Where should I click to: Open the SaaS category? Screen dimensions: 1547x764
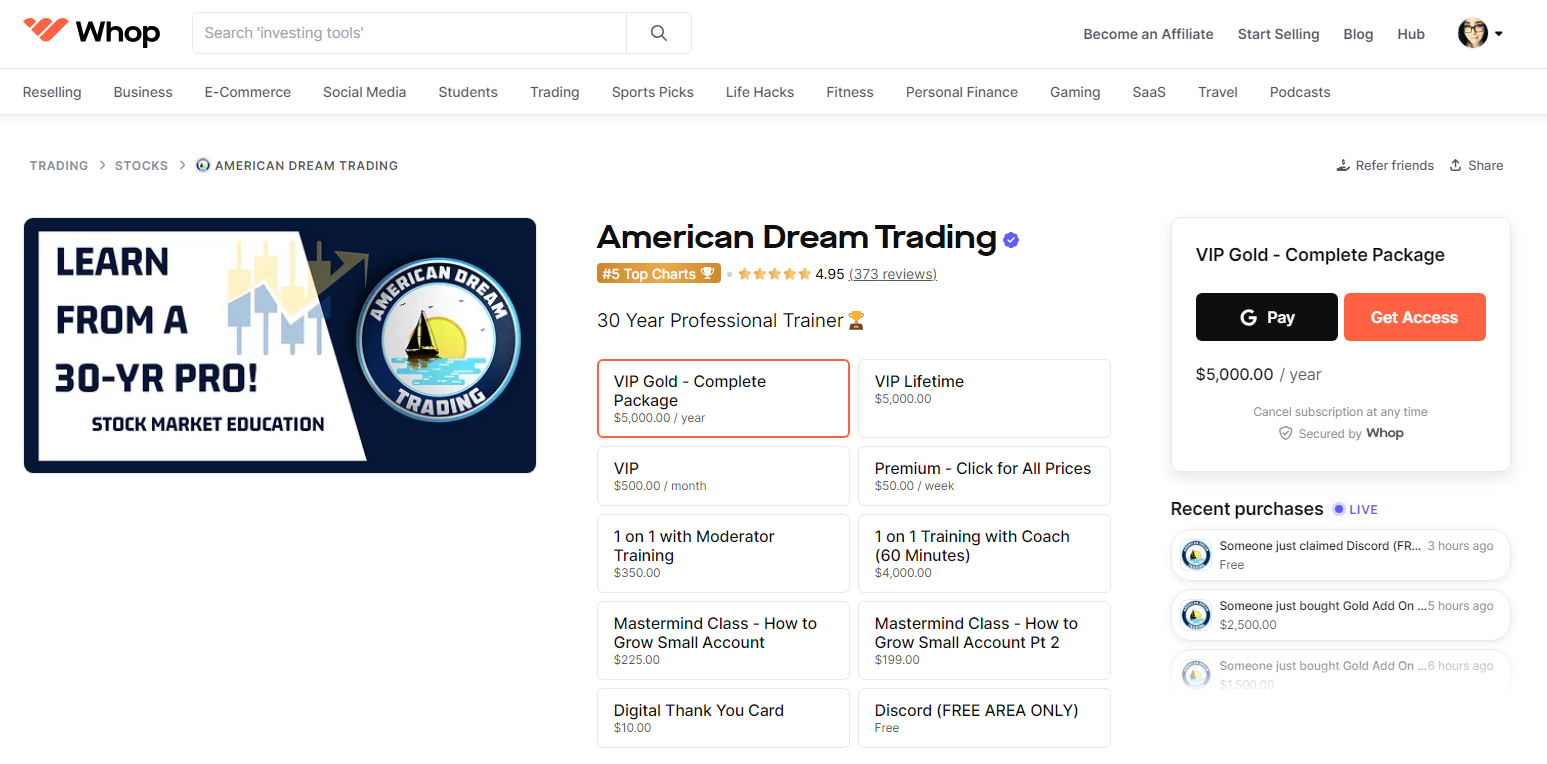click(x=1149, y=92)
